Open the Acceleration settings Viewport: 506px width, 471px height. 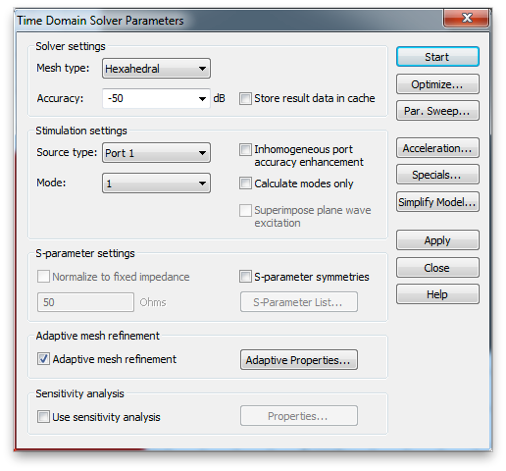pos(437,148)
